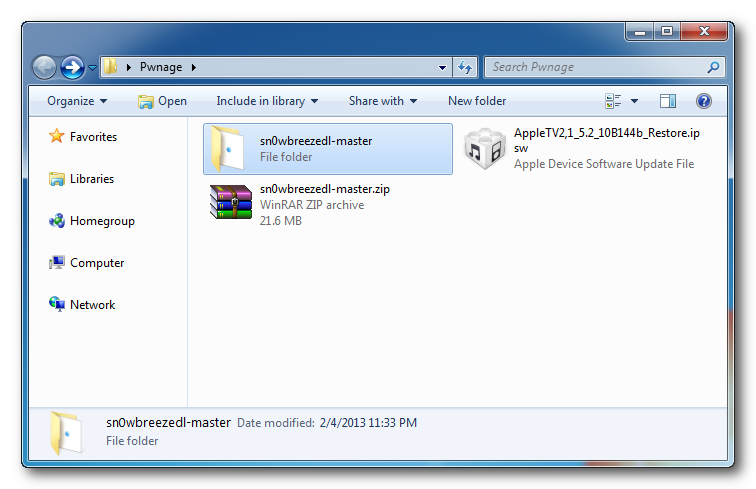The height and width of the screenshot is (489, 756).
Task: Click the Favorites star icon
Action: [x=56, y=136]
